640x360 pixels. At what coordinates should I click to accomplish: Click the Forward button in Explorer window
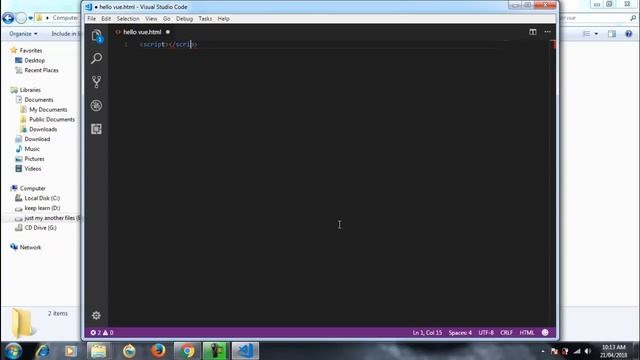point(21,18)
